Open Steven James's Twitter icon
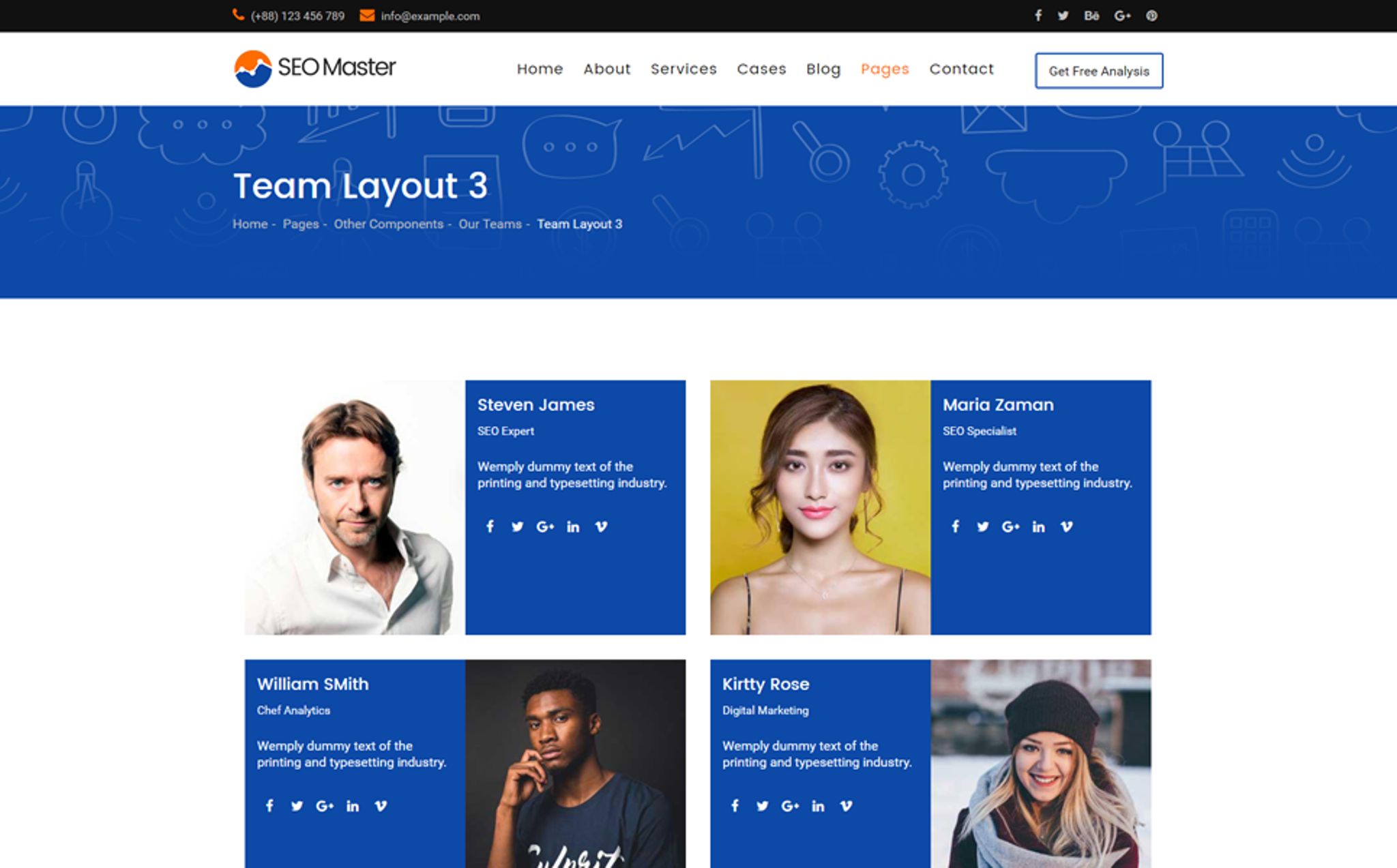1397x868 pixels. coord(517,526)
